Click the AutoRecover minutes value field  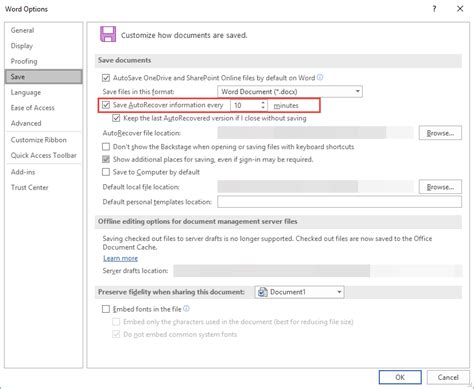click(x=245, y=105)
